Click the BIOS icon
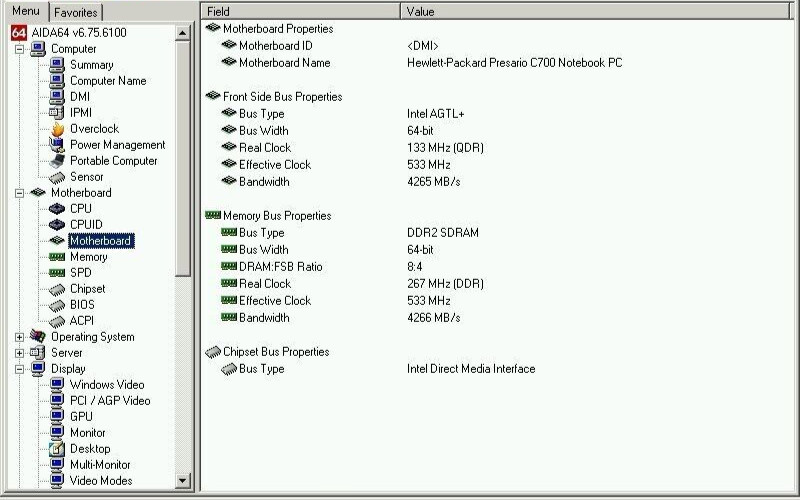This screenshot has width=800, height=500. click(x=57, y=305)
